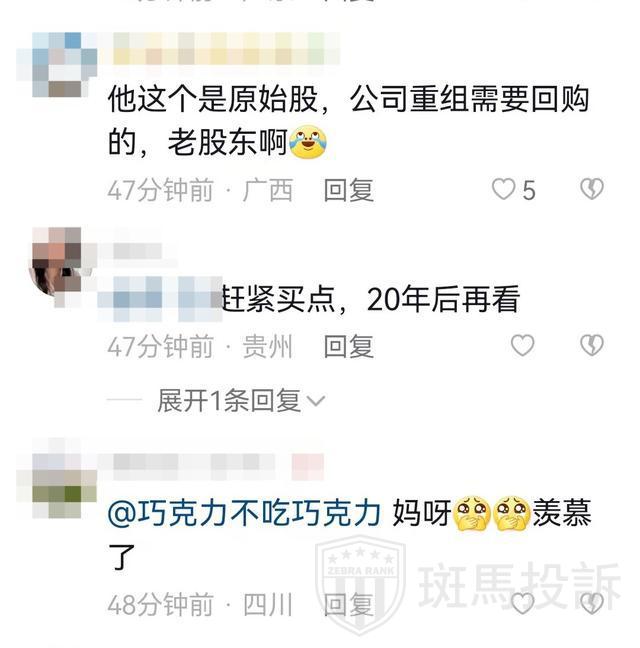
Task: Dislike the Guangxi comment via broken heart
Action: [592, 189]
